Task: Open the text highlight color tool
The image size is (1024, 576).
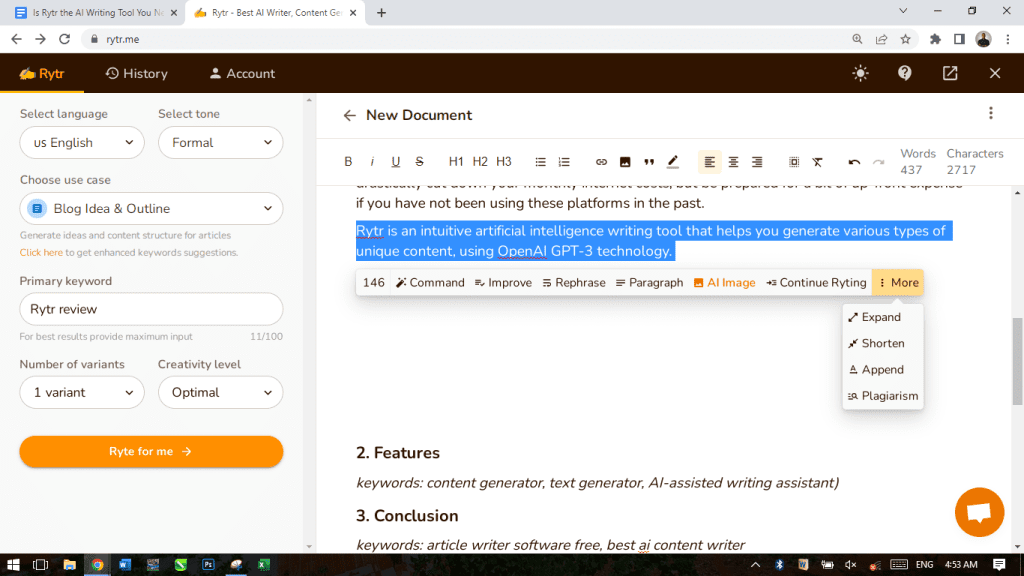Action: tap(672, 161)
